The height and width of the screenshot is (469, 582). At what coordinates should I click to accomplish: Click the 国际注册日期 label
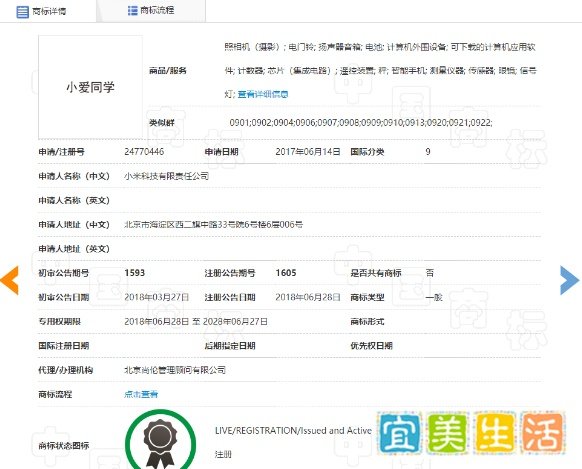tap(63, 346)
